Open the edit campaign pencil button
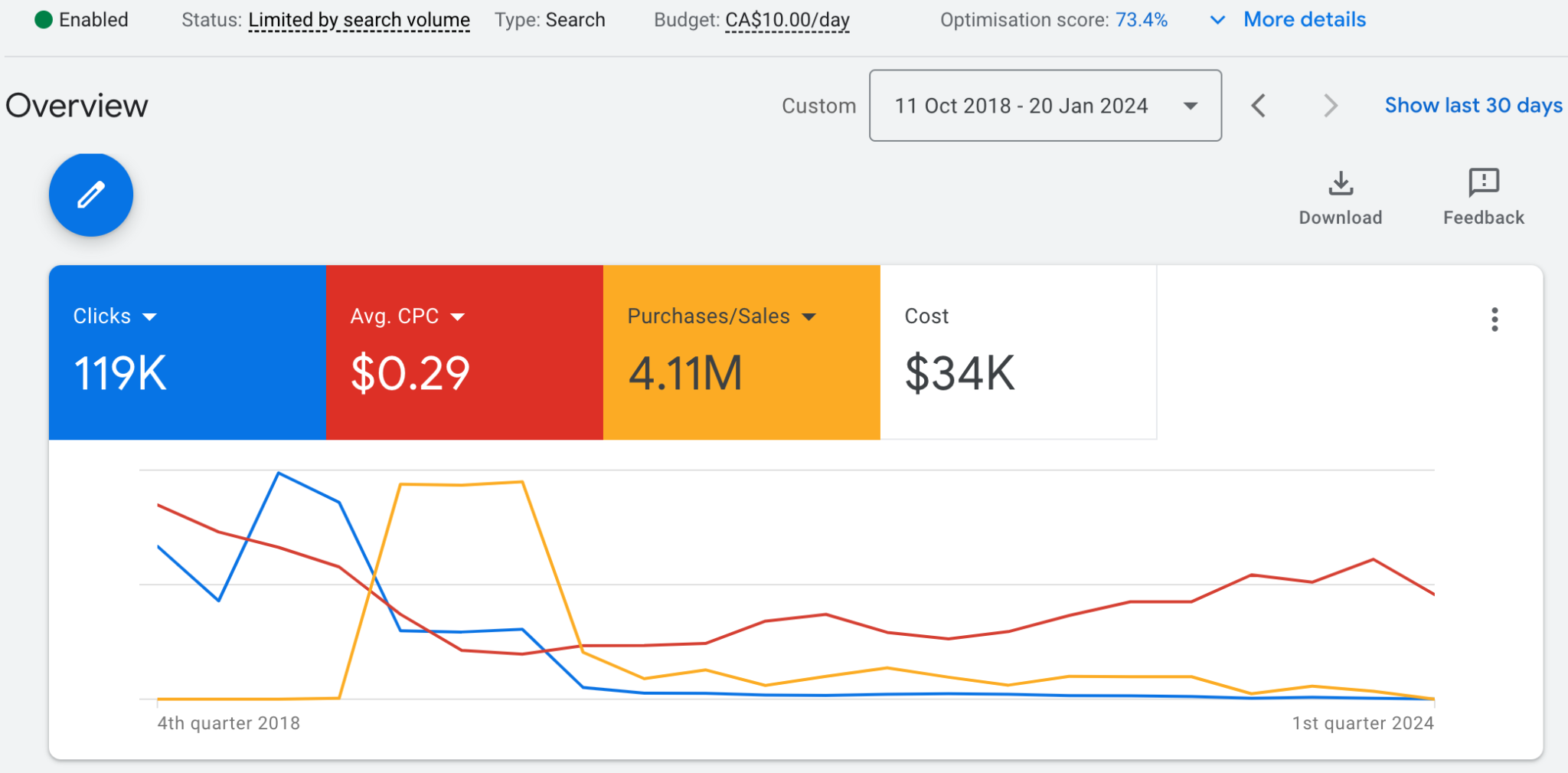The image size is (1568, 773). [x=90, y=195]
